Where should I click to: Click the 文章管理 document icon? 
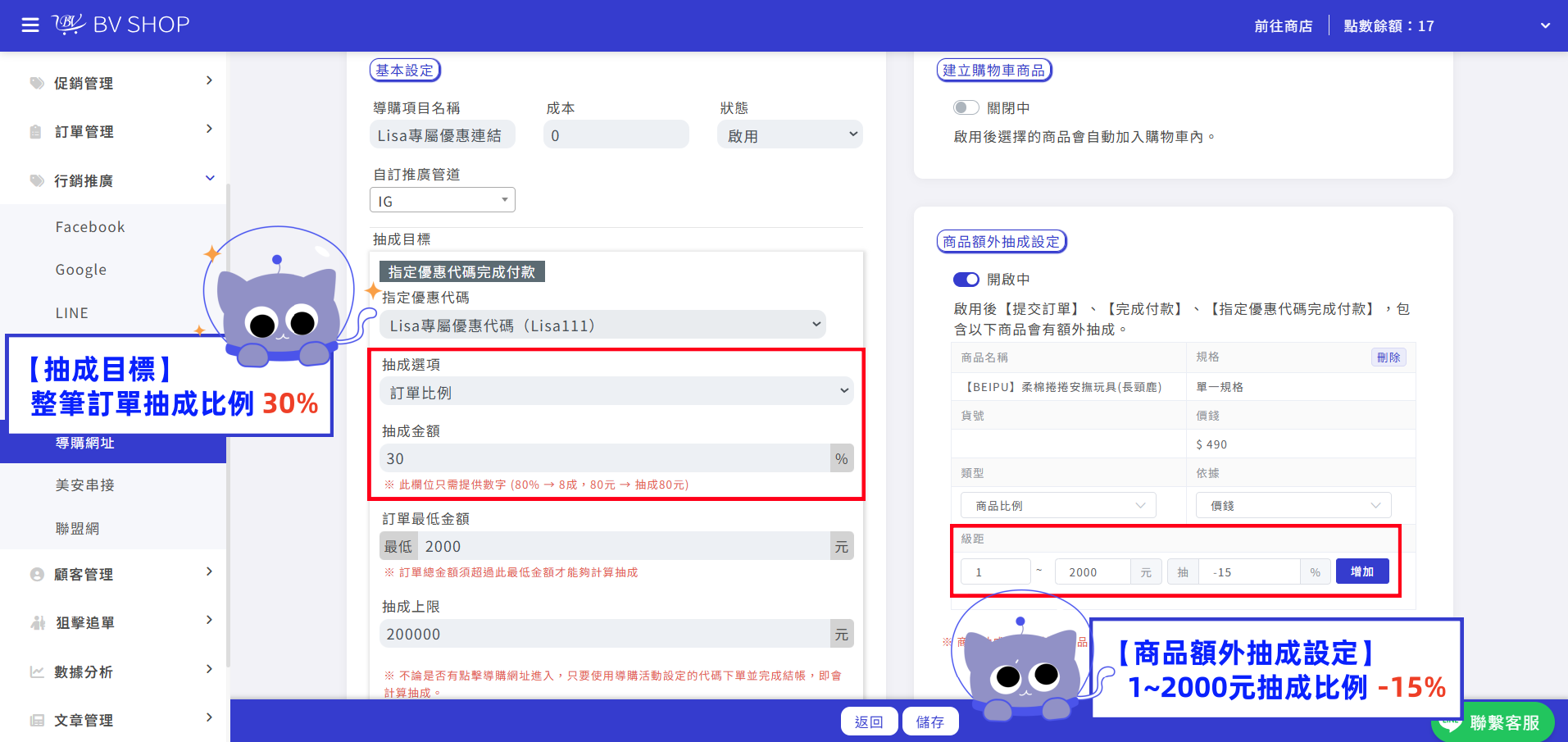click(x=37, y=720)
